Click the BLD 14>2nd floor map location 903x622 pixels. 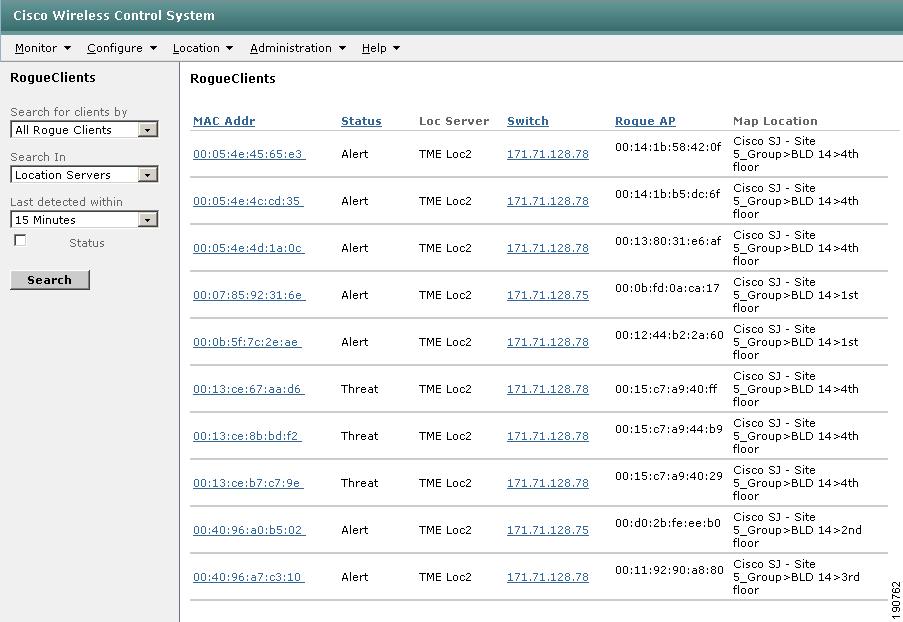click(x=797, y=530)
